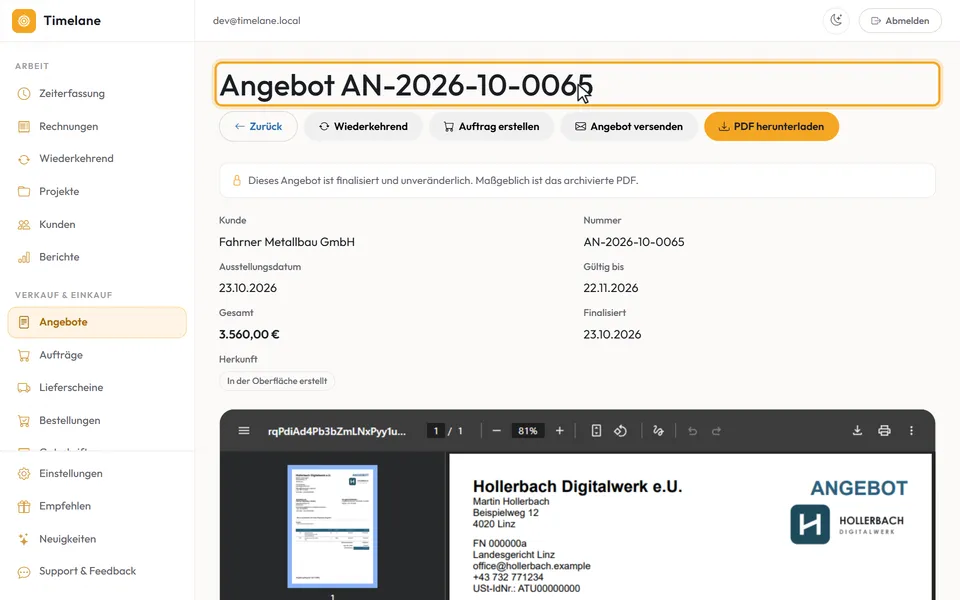Open Einstellungen in sidebar
The width and height of the screenshot is (960, 600).
pyautogui.click(x=97, y=474)
